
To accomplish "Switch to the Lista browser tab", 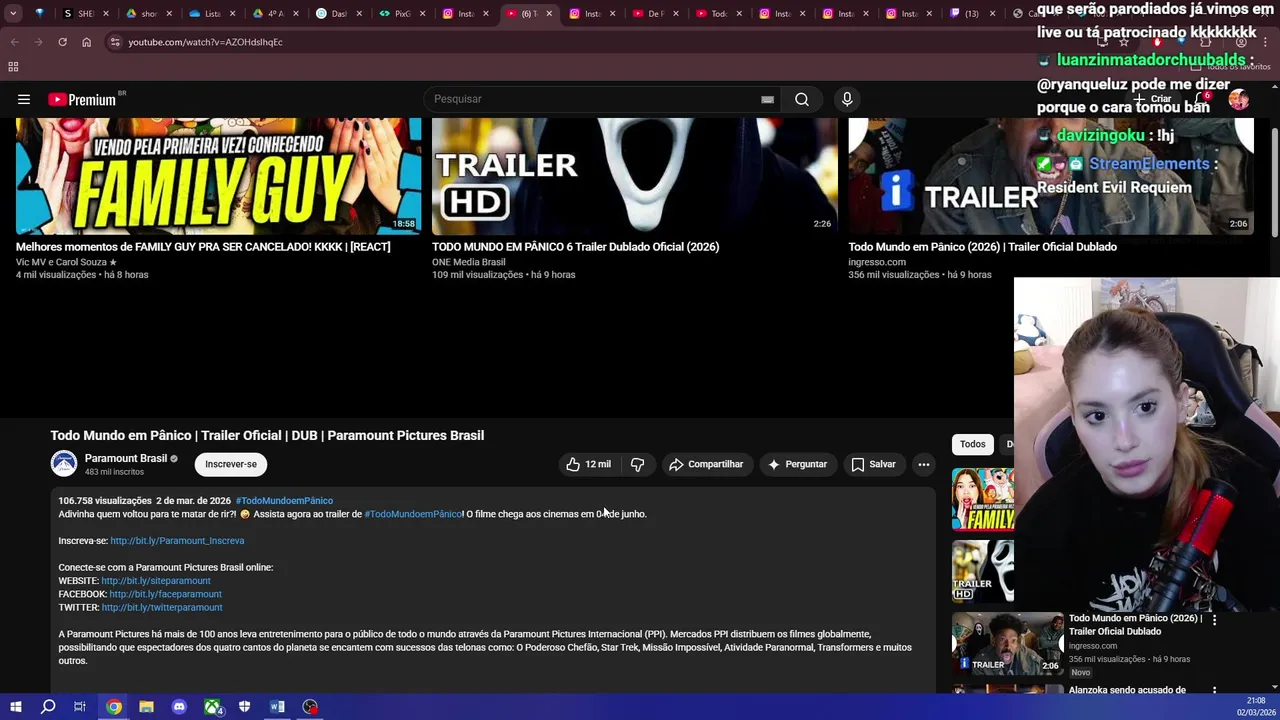I will tap(212, 14).
